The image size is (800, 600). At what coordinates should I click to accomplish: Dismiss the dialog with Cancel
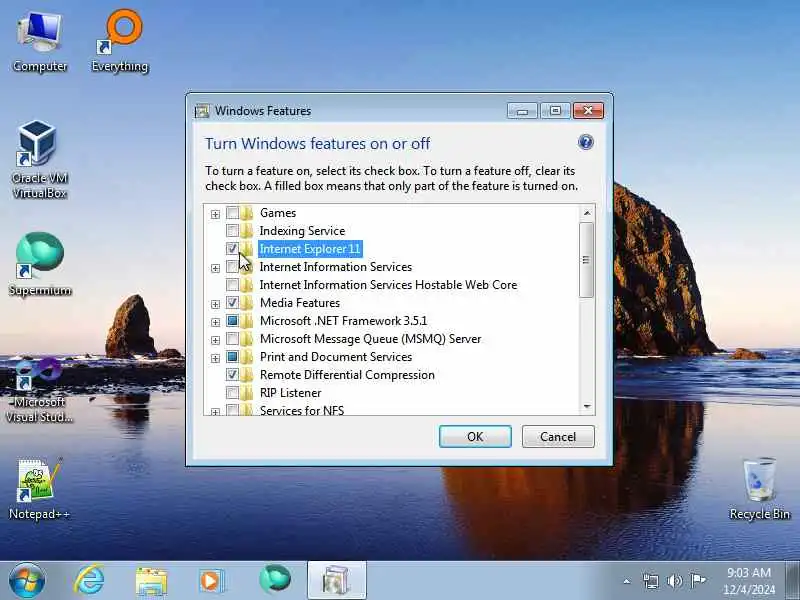click(x=558, y=437)
